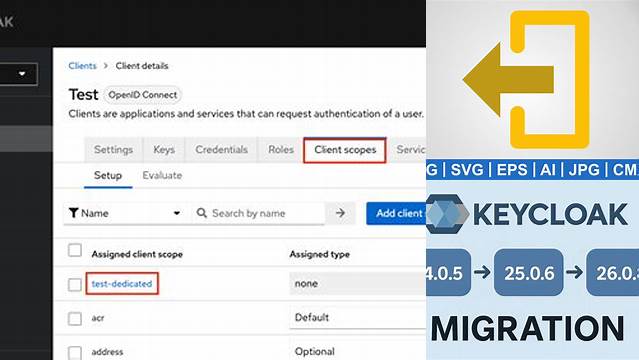The image size is (639, 360).
Task: Click the JPG format label
Action: tap(584, 170)
